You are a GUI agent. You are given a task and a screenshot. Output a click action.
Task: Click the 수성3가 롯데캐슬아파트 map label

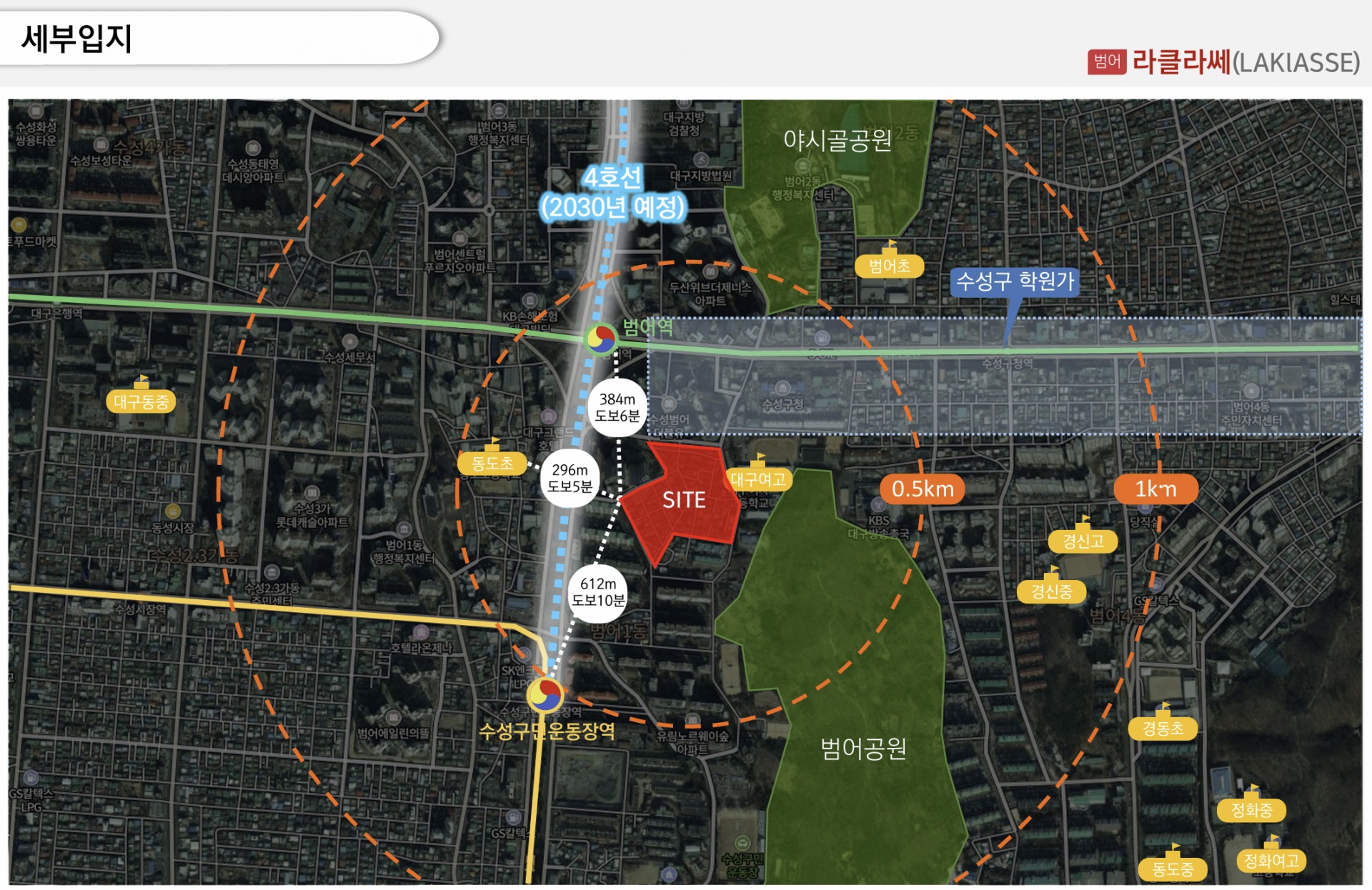(312, 515)
